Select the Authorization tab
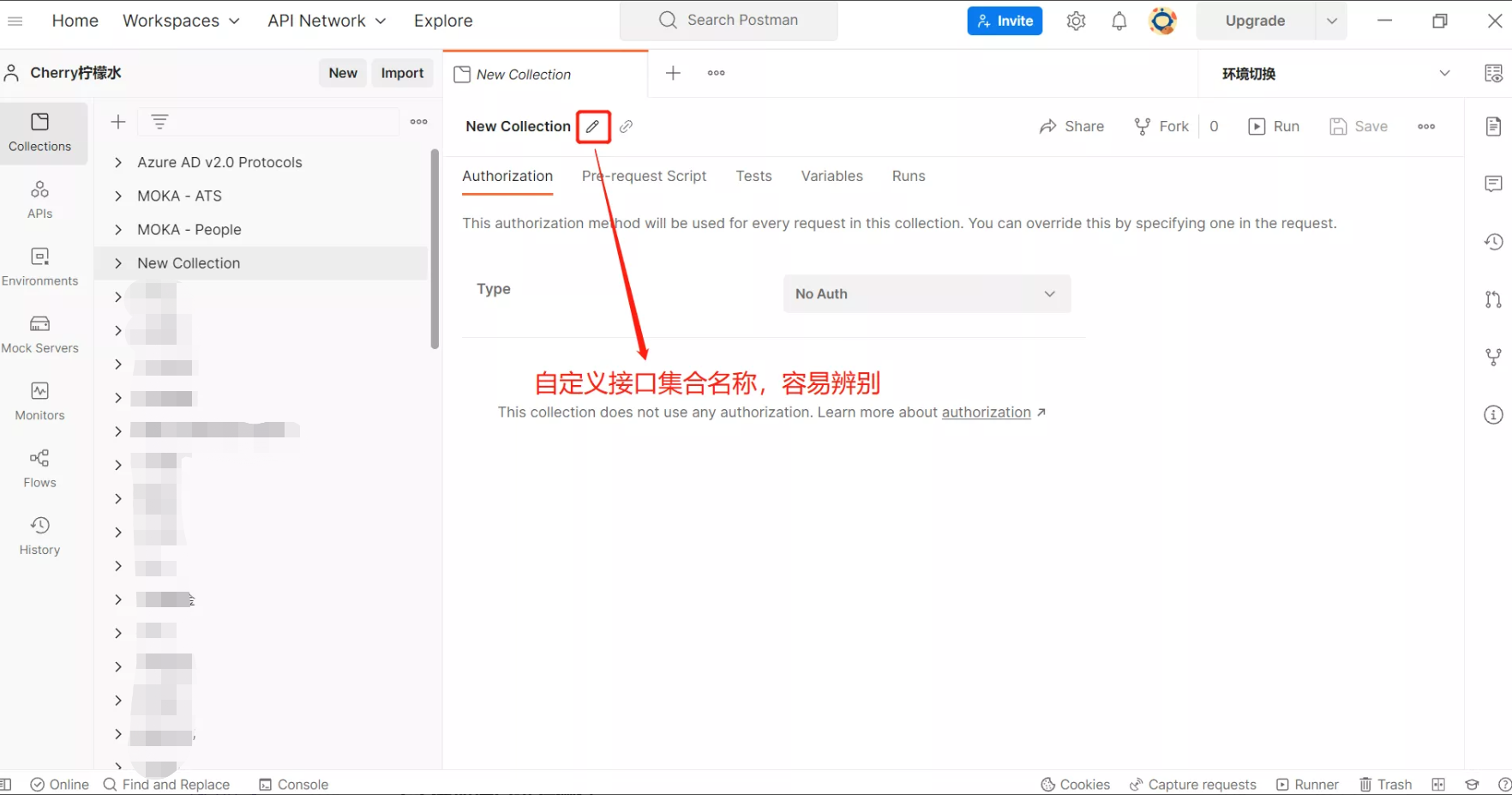The height and width of the screenshot is (795, 1512). point(507,176)
